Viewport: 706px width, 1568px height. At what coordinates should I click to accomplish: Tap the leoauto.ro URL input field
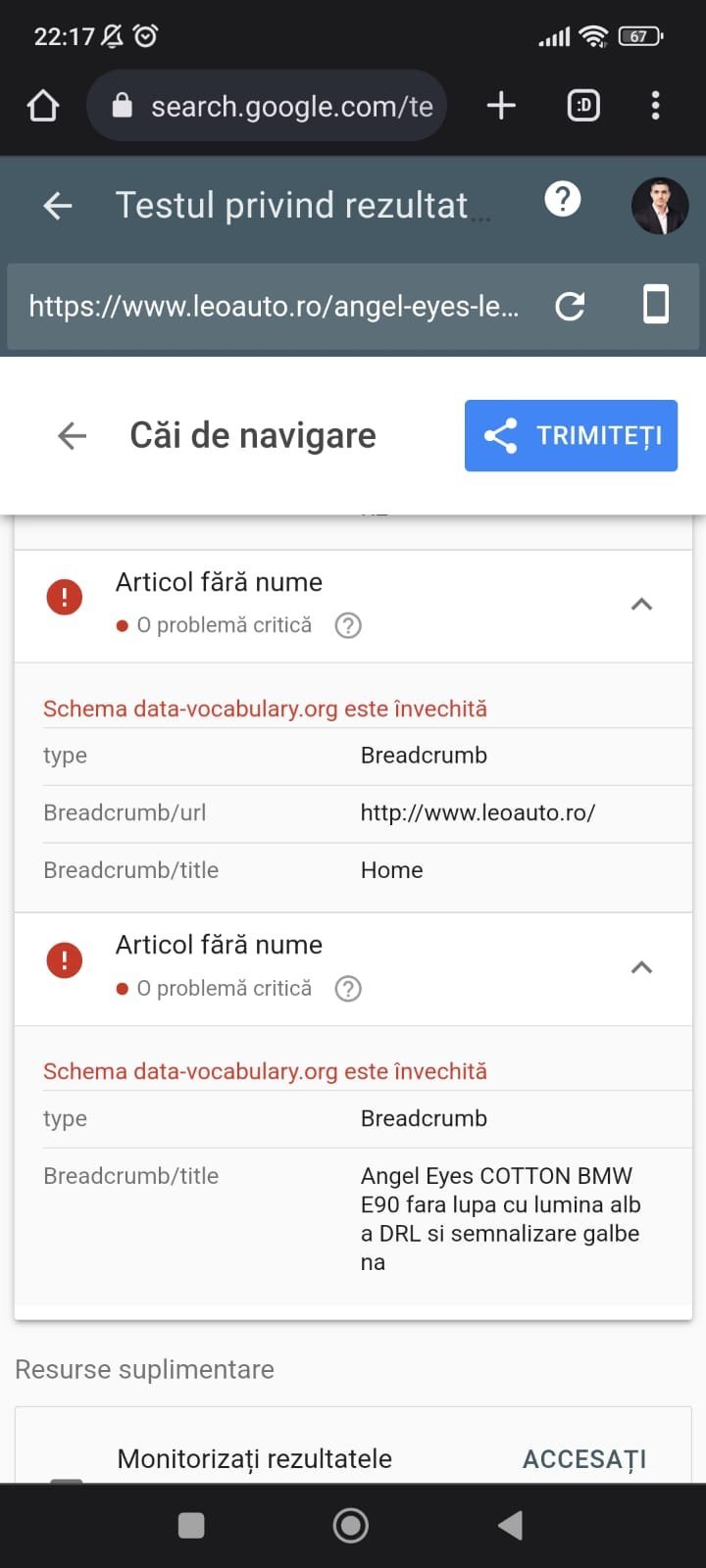[x=275, y=307]
